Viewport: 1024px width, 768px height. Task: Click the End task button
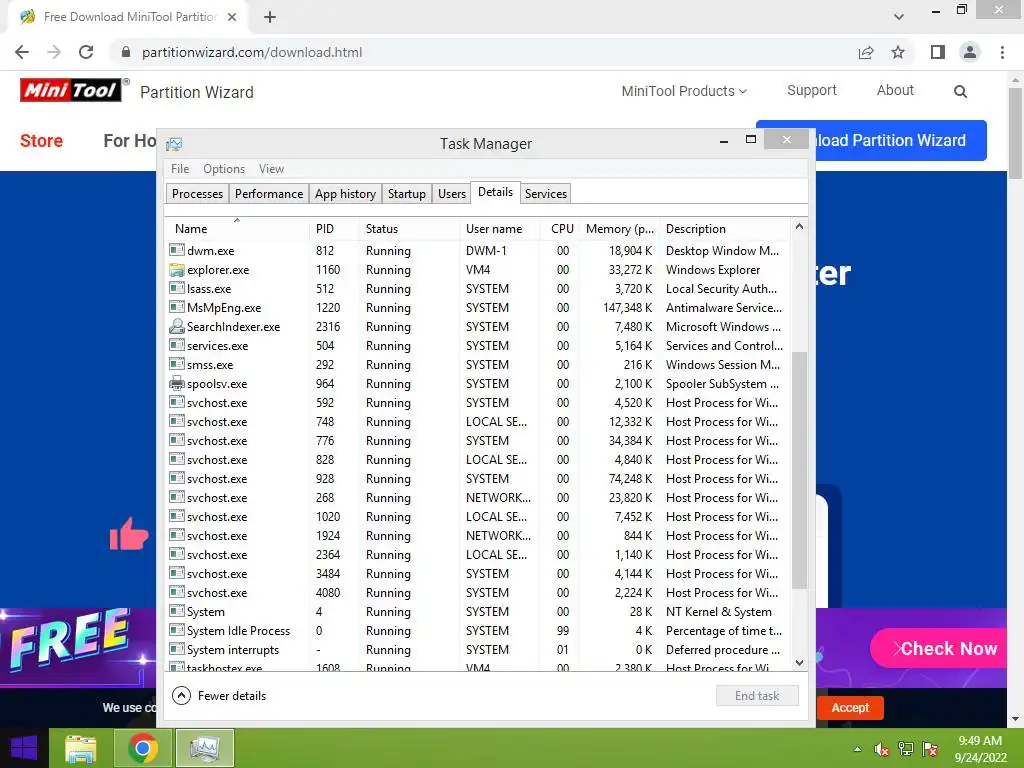click(x=757, y=696)
